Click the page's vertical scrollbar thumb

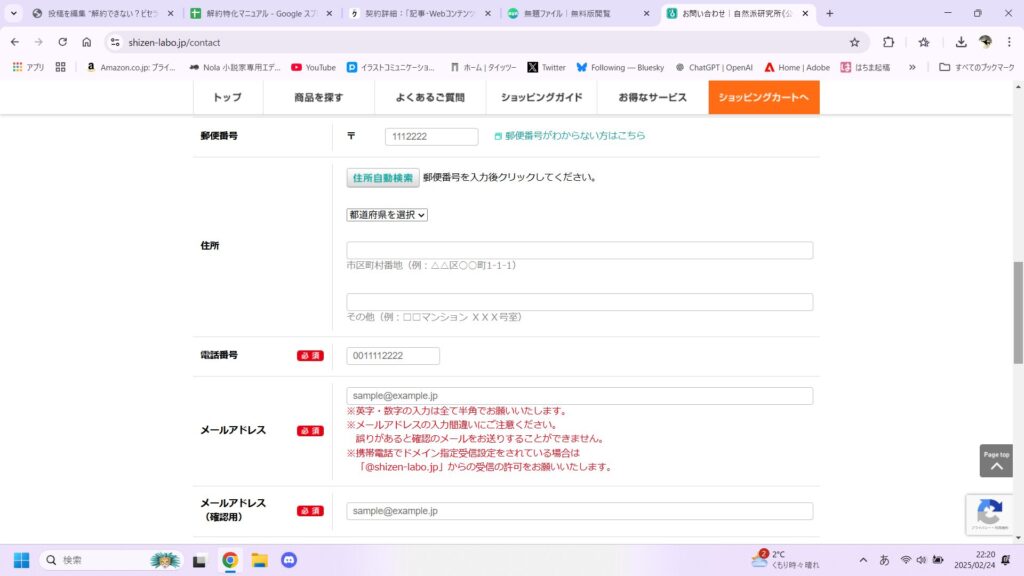pyautogui.click(x=1017, y=312)
